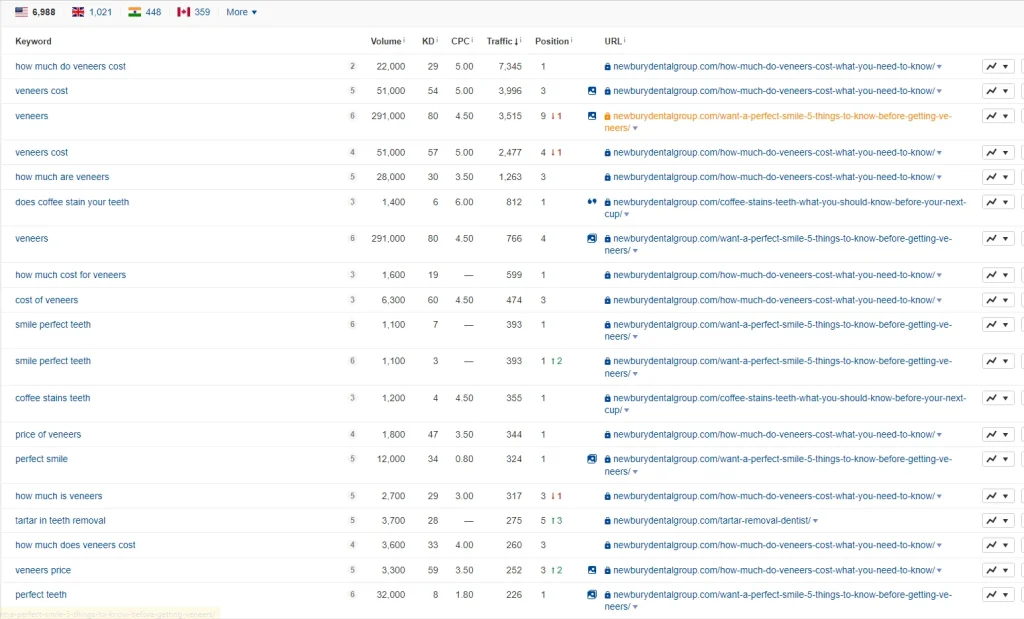Open trend chart for 'how much cost for veneers'
1024x619 pixels.
point(991,275)
